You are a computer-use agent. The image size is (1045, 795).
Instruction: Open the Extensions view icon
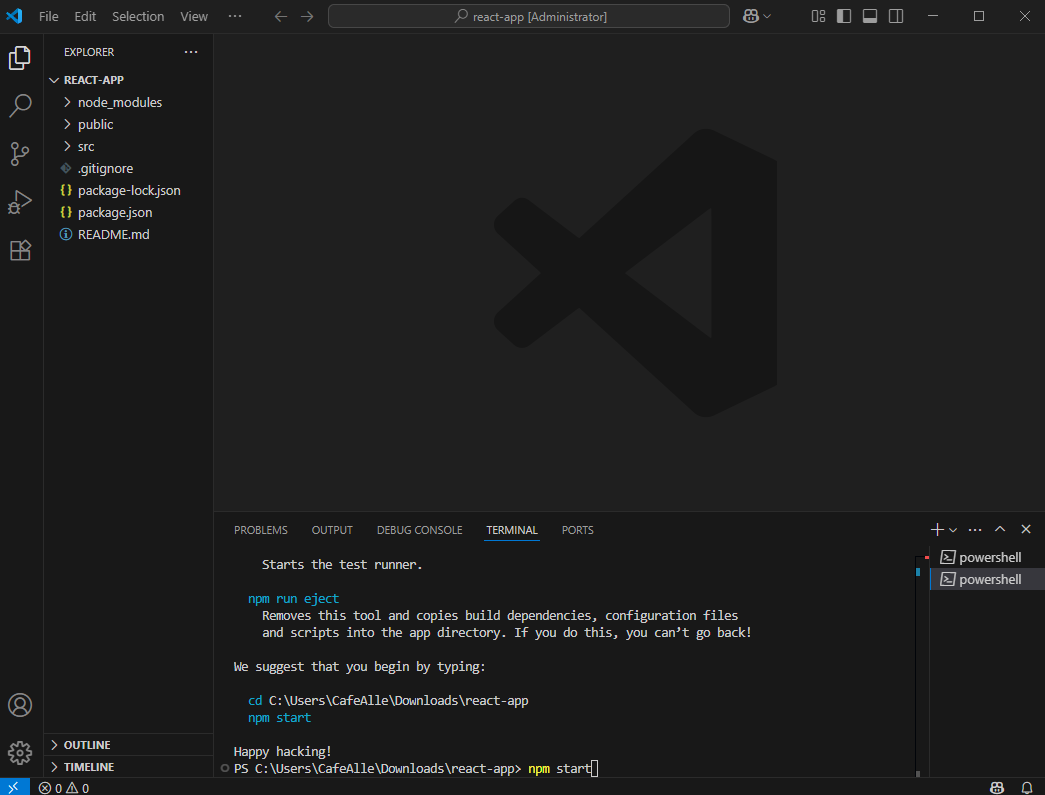20,250
